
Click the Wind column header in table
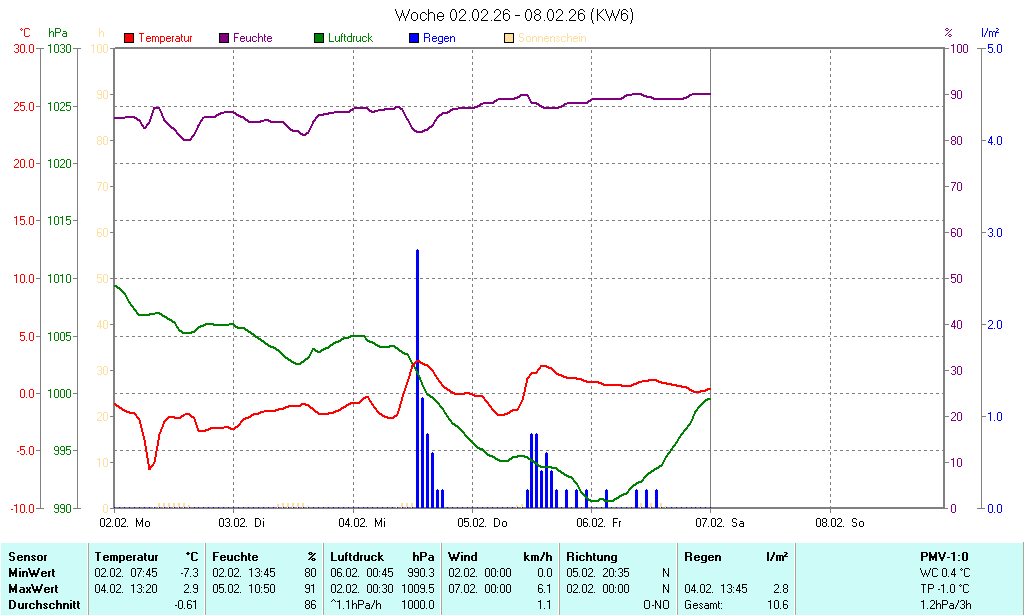(462, 557)
